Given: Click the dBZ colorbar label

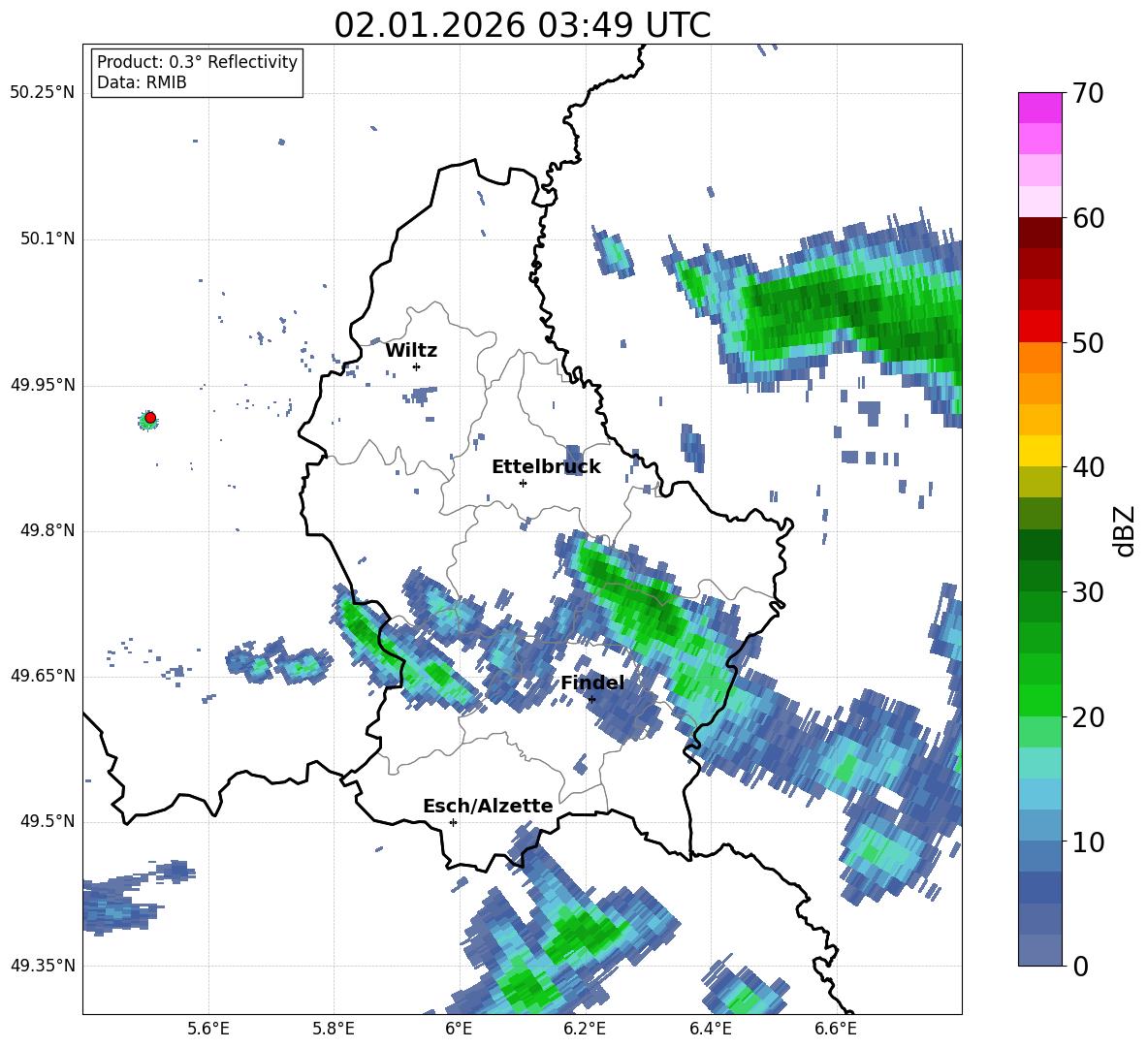Looking at the screenshot, I should click(x=1124, y=530).
